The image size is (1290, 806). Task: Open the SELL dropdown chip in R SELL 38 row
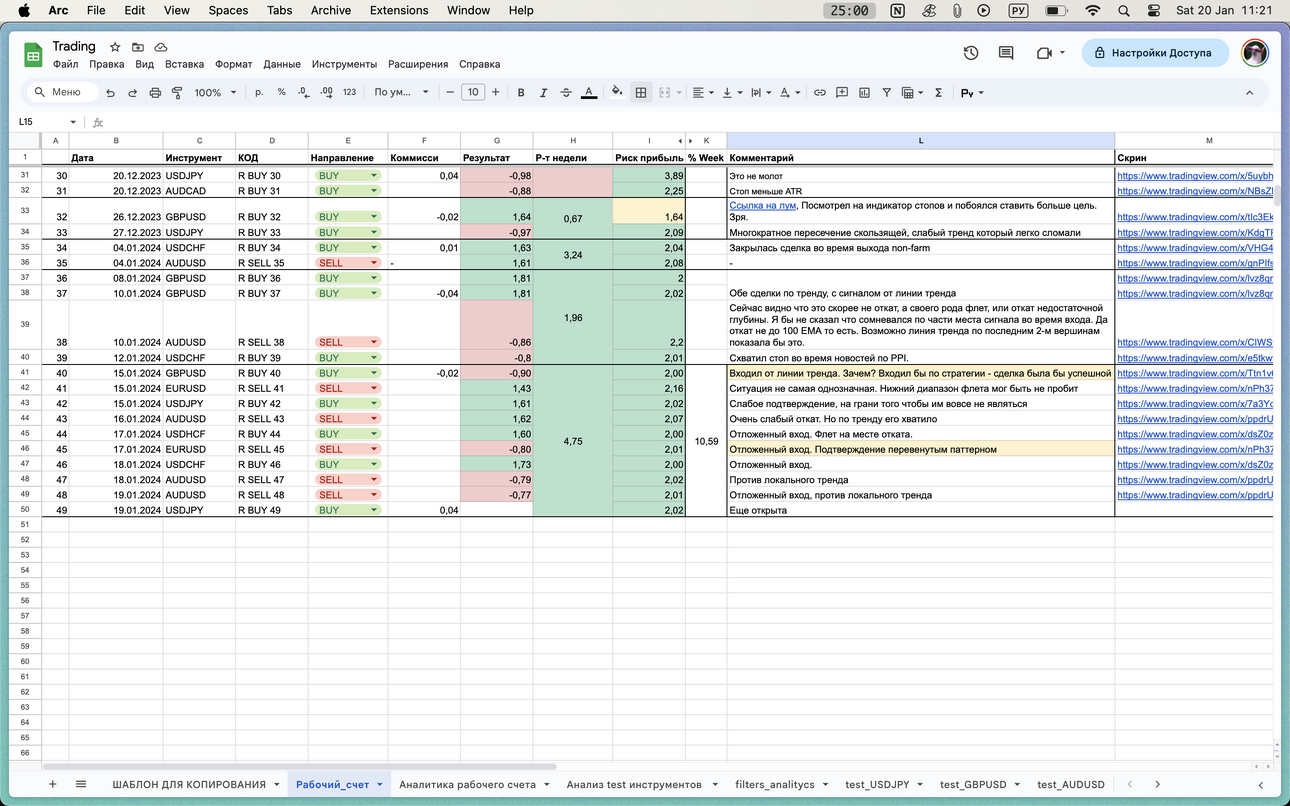[347, 342]
